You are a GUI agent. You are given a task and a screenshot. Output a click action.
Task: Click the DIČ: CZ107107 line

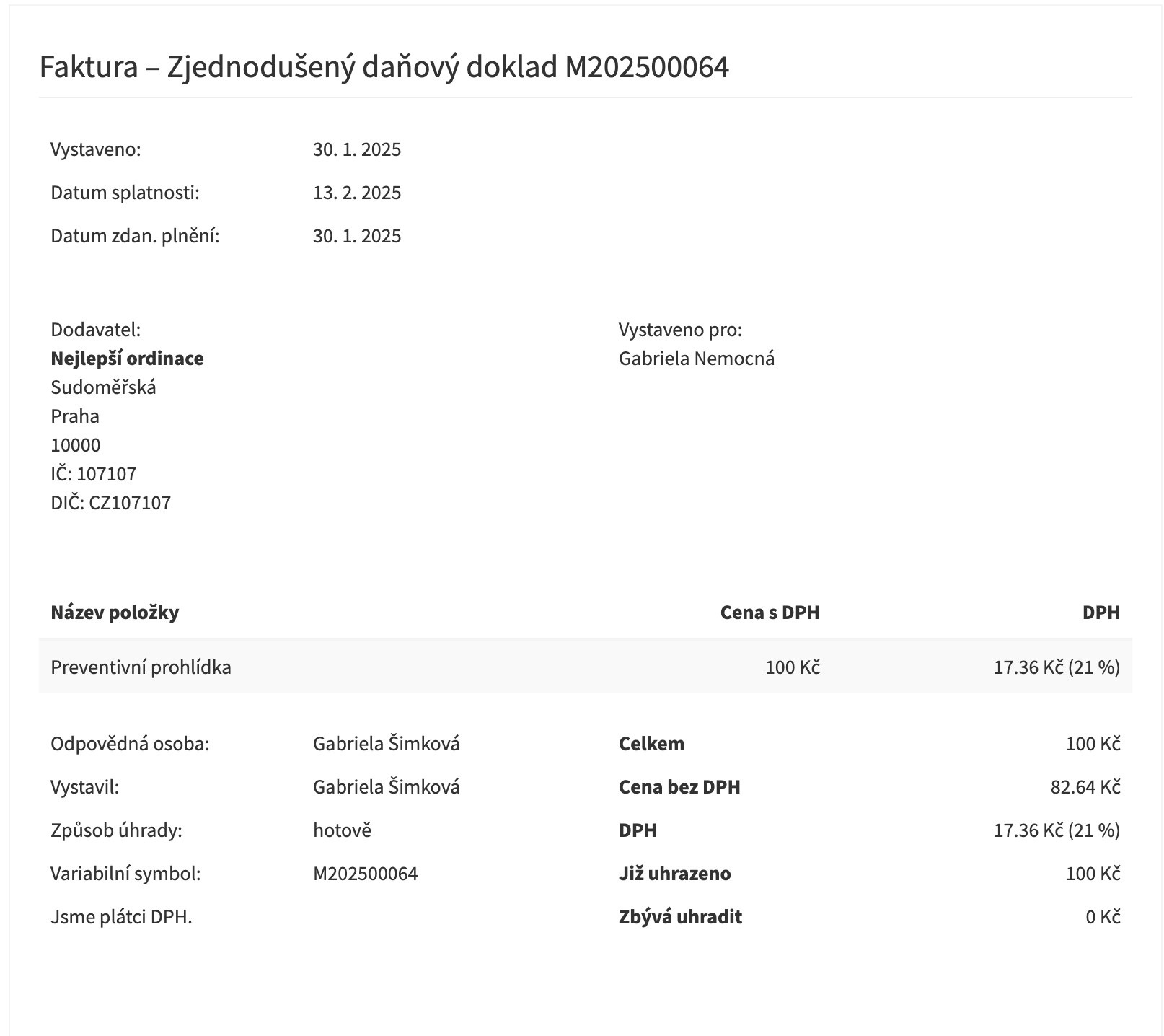click(x=110, y=503)
